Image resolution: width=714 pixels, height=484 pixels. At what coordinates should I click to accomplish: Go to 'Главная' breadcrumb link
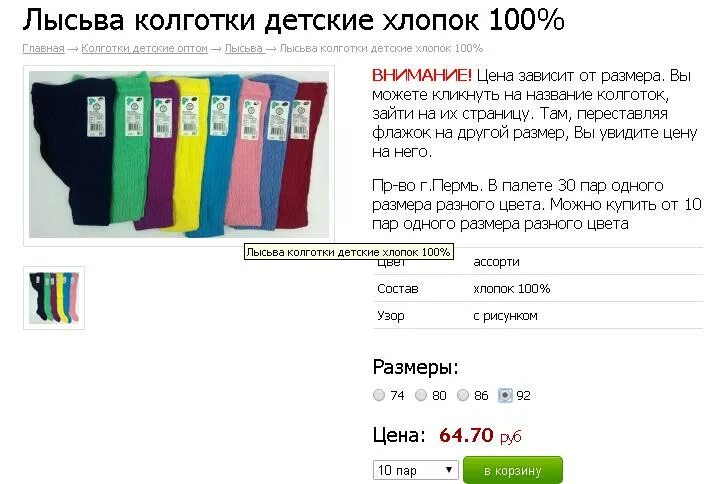(43, 48)
